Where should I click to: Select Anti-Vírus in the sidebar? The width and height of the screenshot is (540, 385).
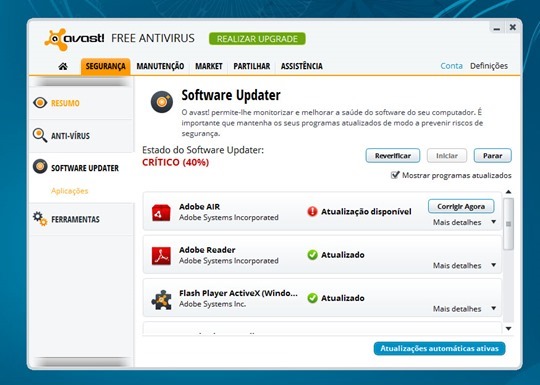[81, 136]
